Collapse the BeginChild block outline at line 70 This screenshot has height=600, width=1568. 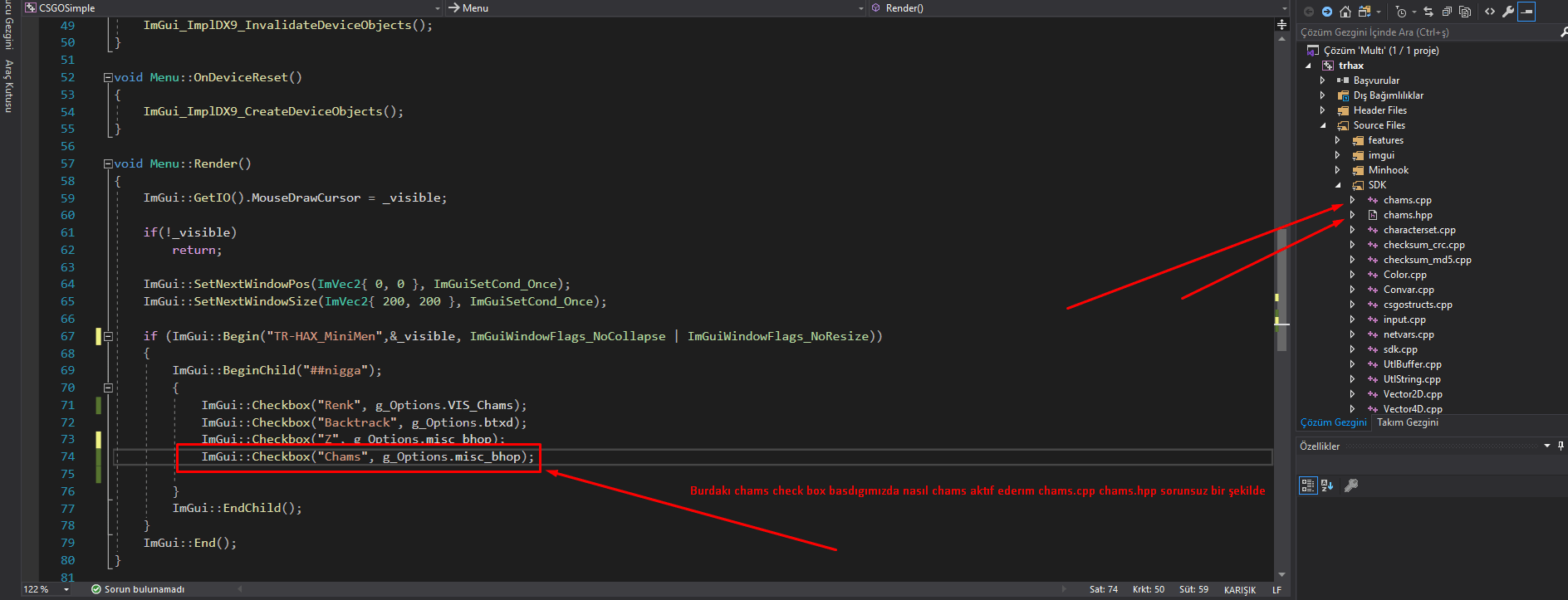(108, 388)
